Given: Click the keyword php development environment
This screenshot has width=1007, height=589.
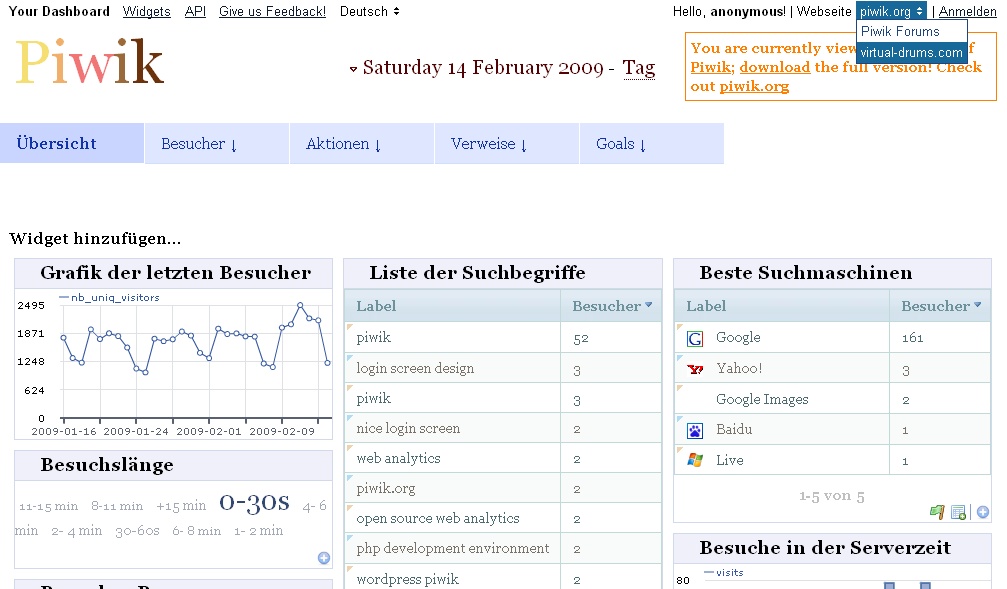Looking at the screenshot, I should click(453, 549).
